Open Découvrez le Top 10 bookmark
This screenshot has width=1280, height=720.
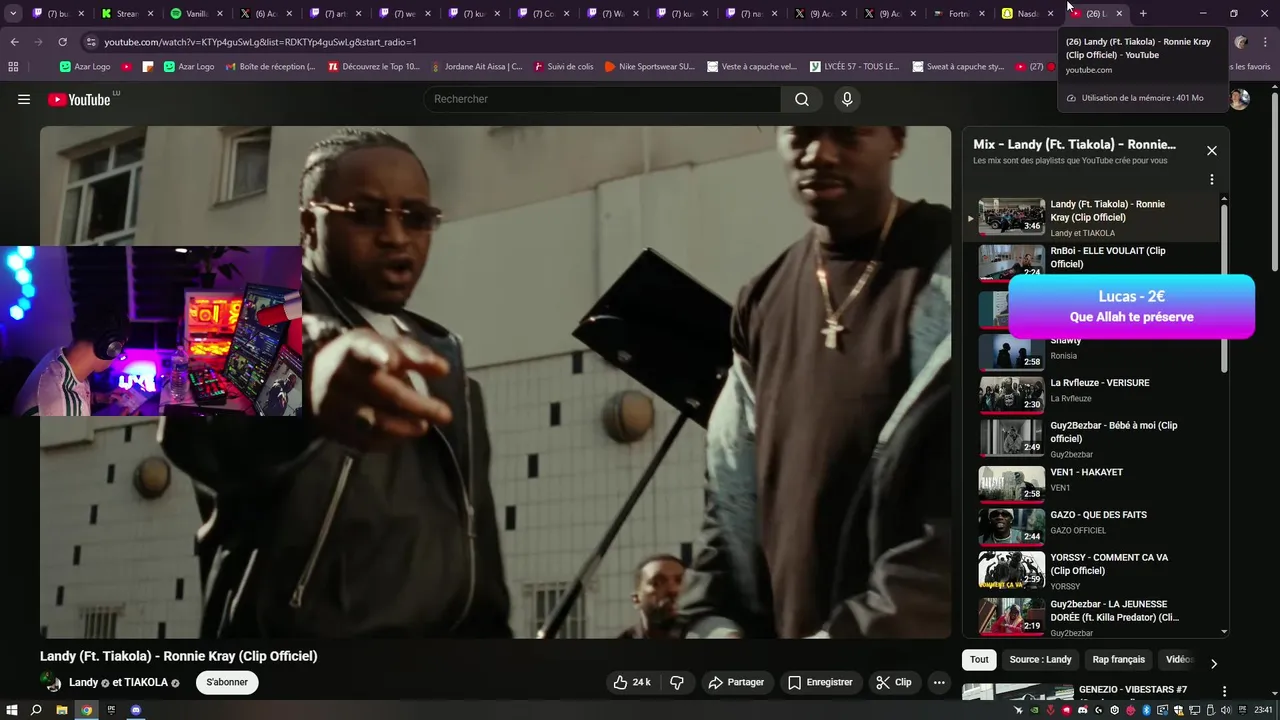click(x=374, y=66)
